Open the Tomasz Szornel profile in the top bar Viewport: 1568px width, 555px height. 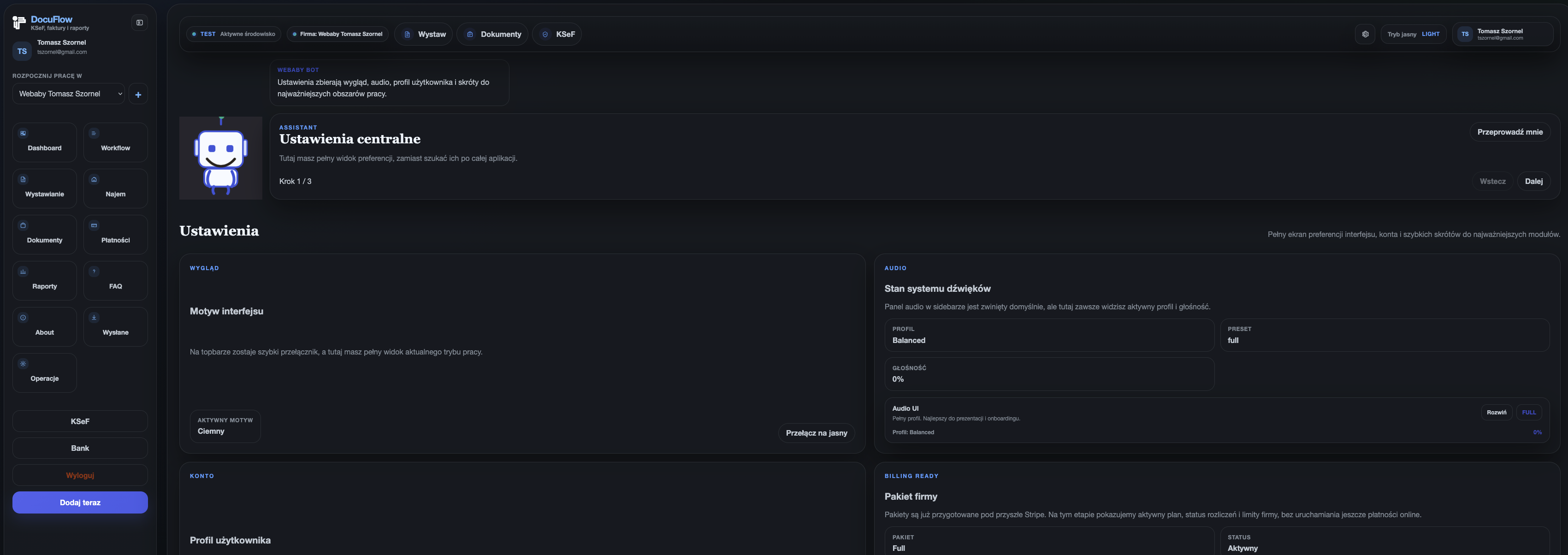tap(1503, 34)
